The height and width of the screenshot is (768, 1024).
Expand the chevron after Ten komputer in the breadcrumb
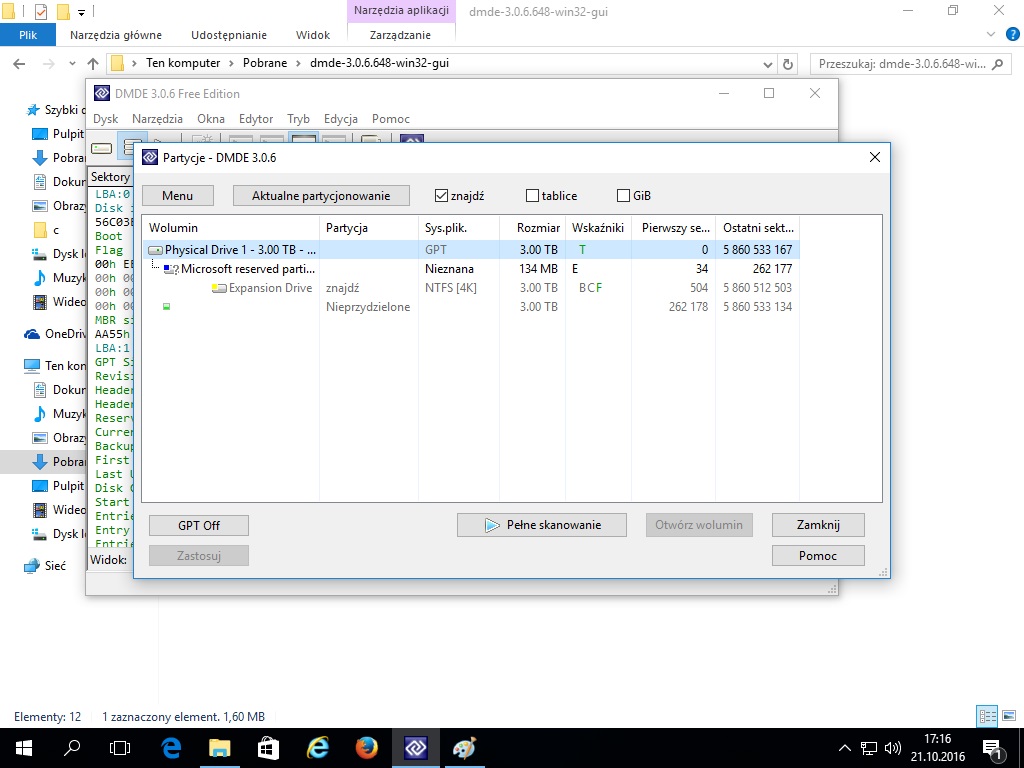pyautogui.click(x=231, y=63)
